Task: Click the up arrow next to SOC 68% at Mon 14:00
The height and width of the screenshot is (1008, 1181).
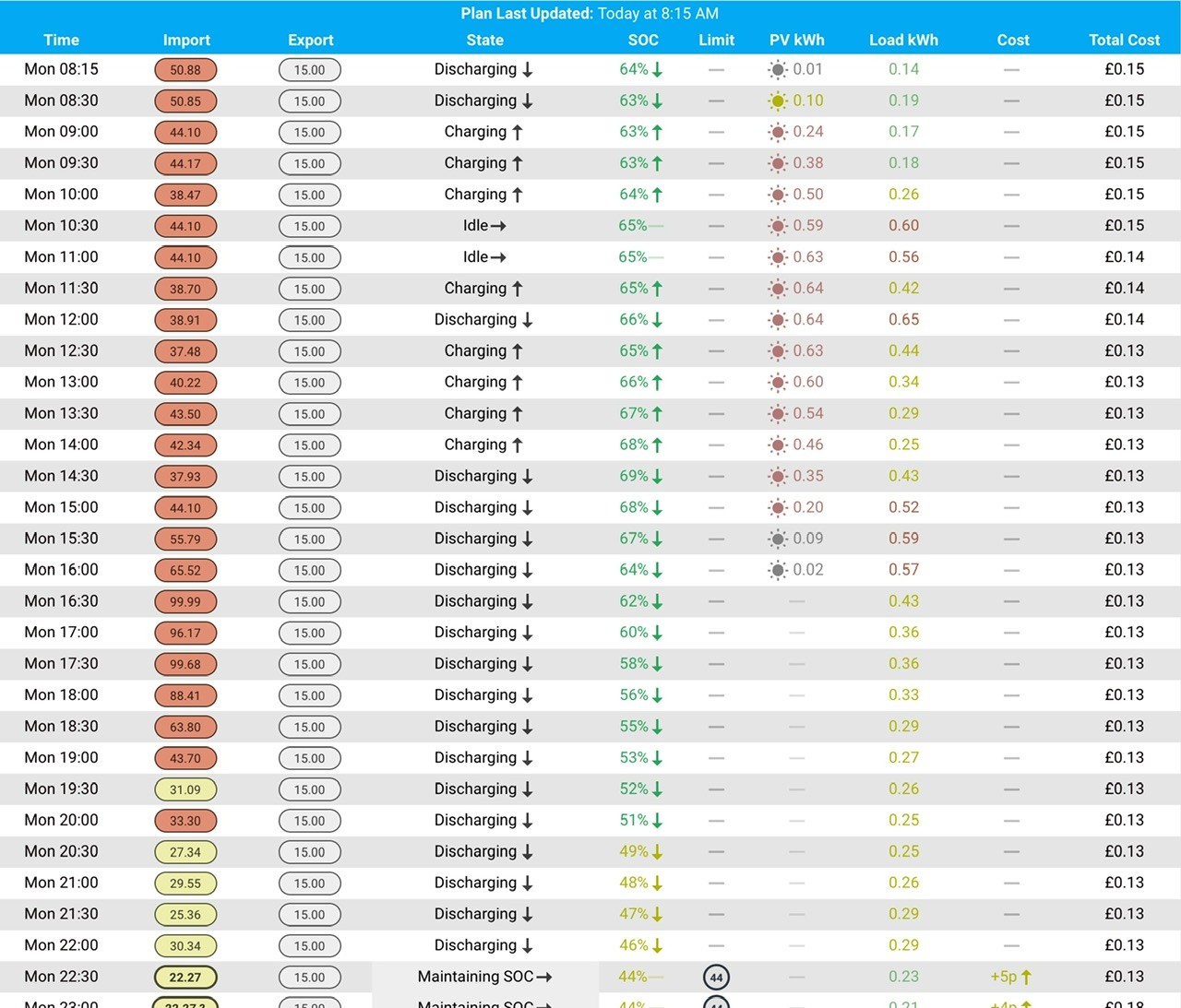Action: tap(658, 445)
